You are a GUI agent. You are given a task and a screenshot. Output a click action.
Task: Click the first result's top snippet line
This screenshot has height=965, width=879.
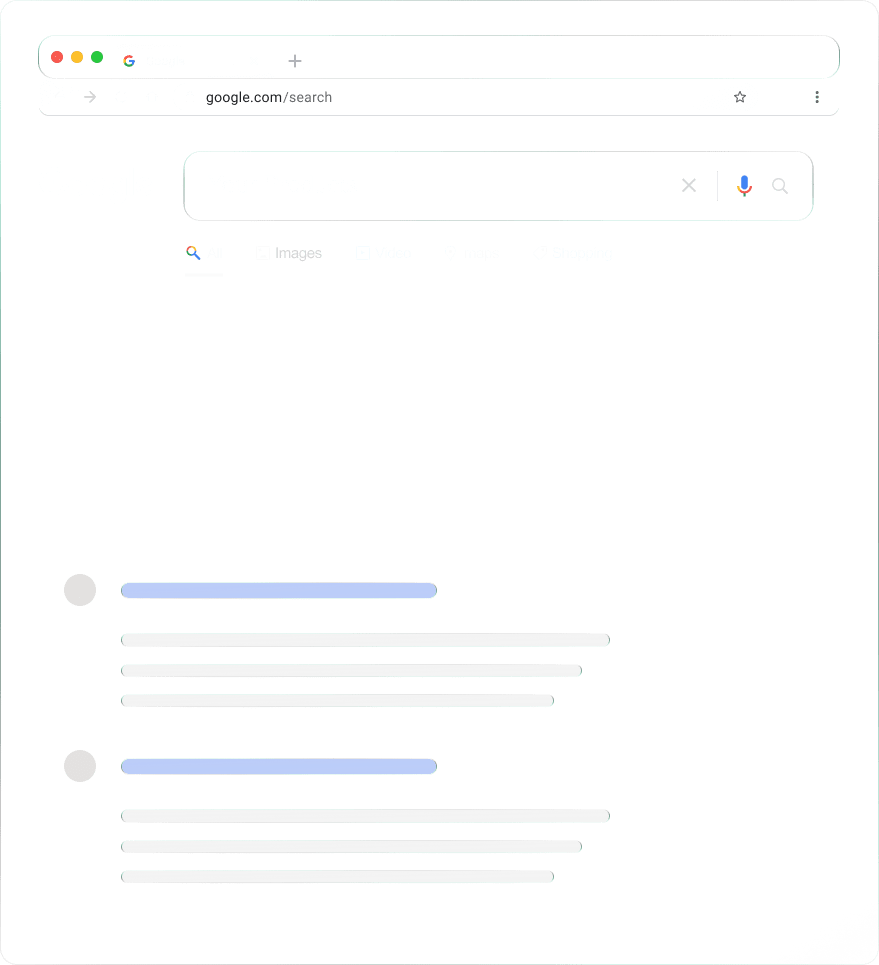pos(365,640)
